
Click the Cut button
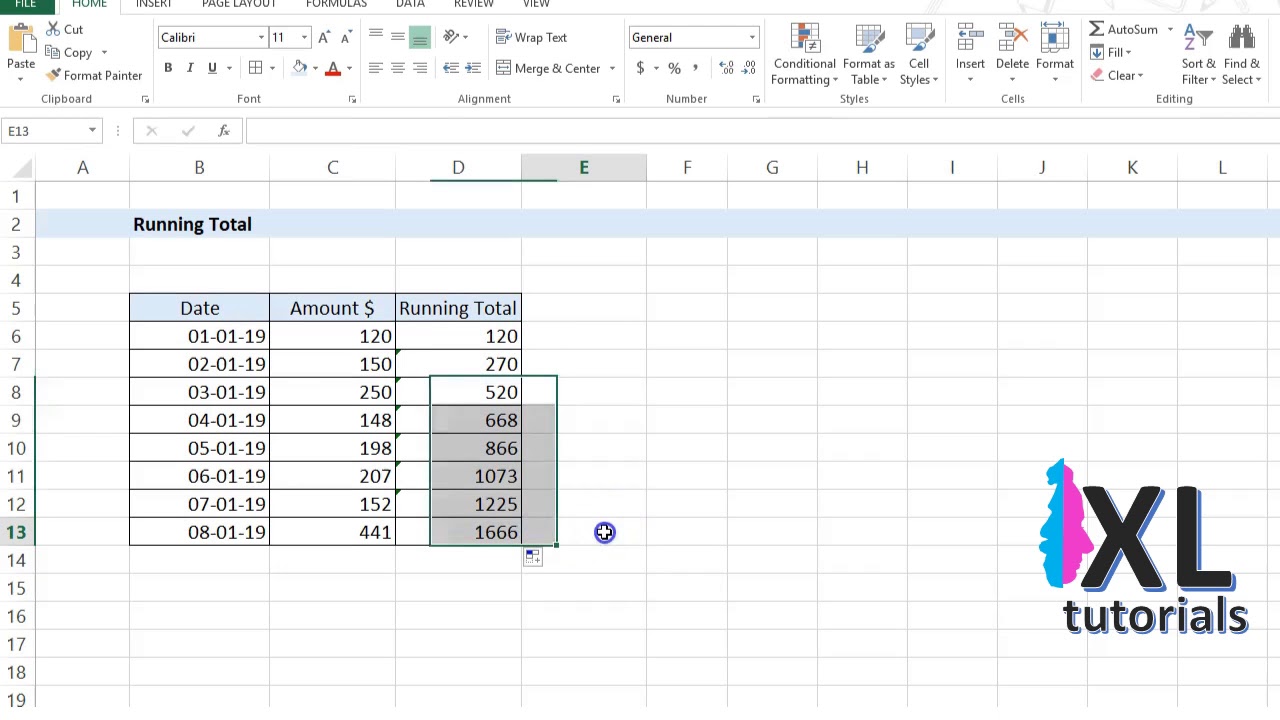(65, 29)
